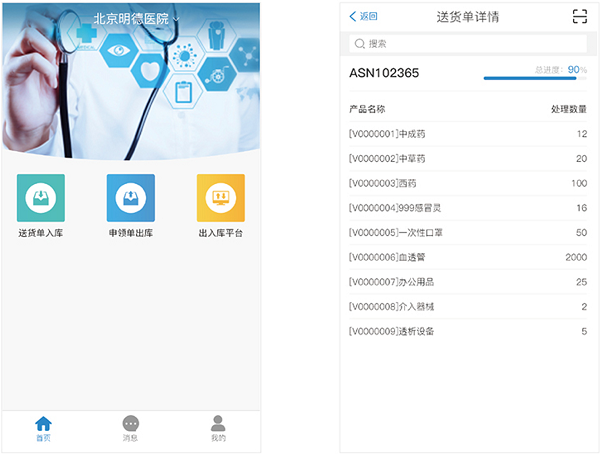Viewport: 600px width, 454px height.
Task: Open the 送货单入库 icon
Action: (x=41, y=198)
